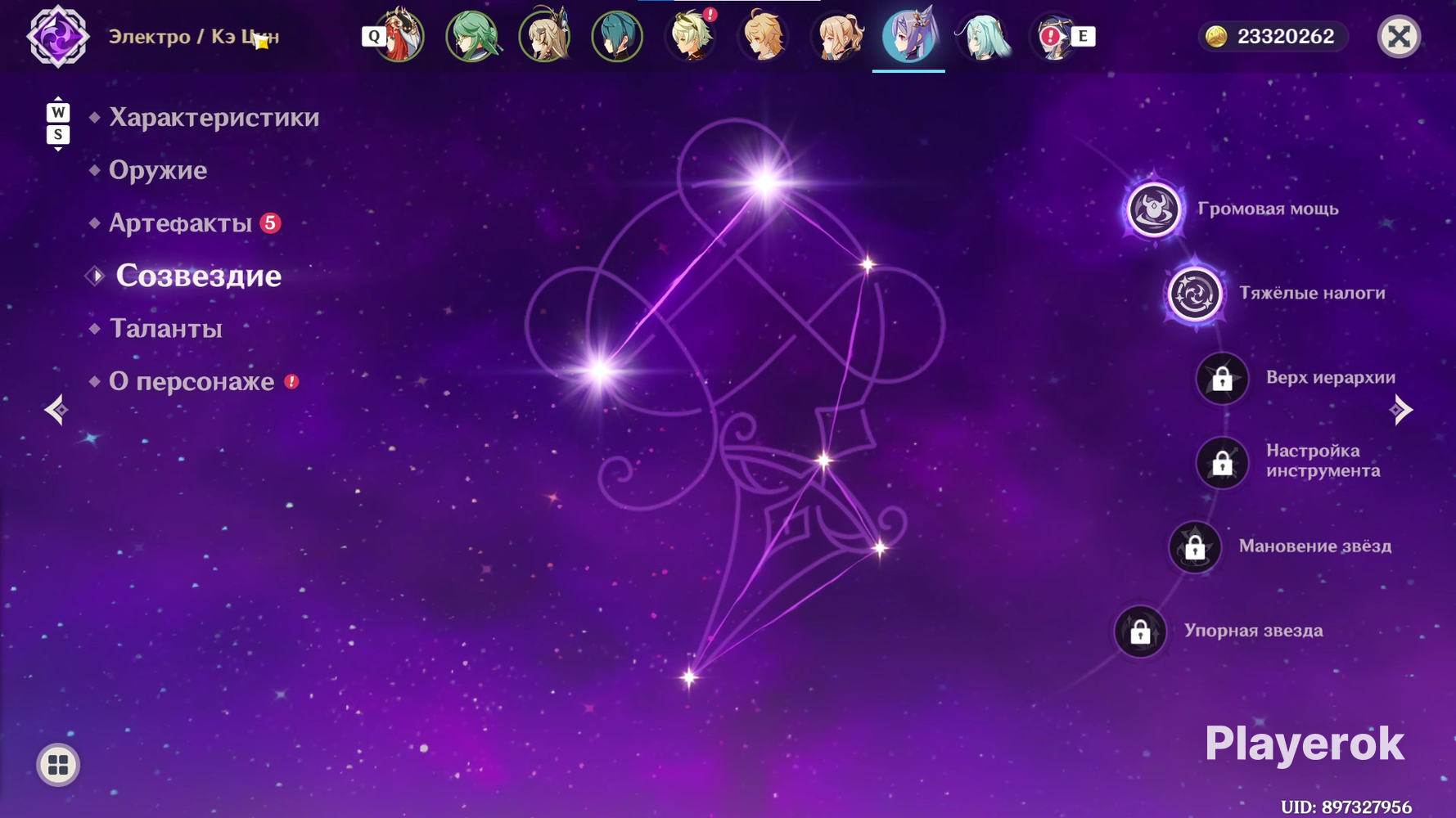This screenshot has width=1456, height=818.
Task: Click the Громовая мощь label
Action: tap(1268, 209)
